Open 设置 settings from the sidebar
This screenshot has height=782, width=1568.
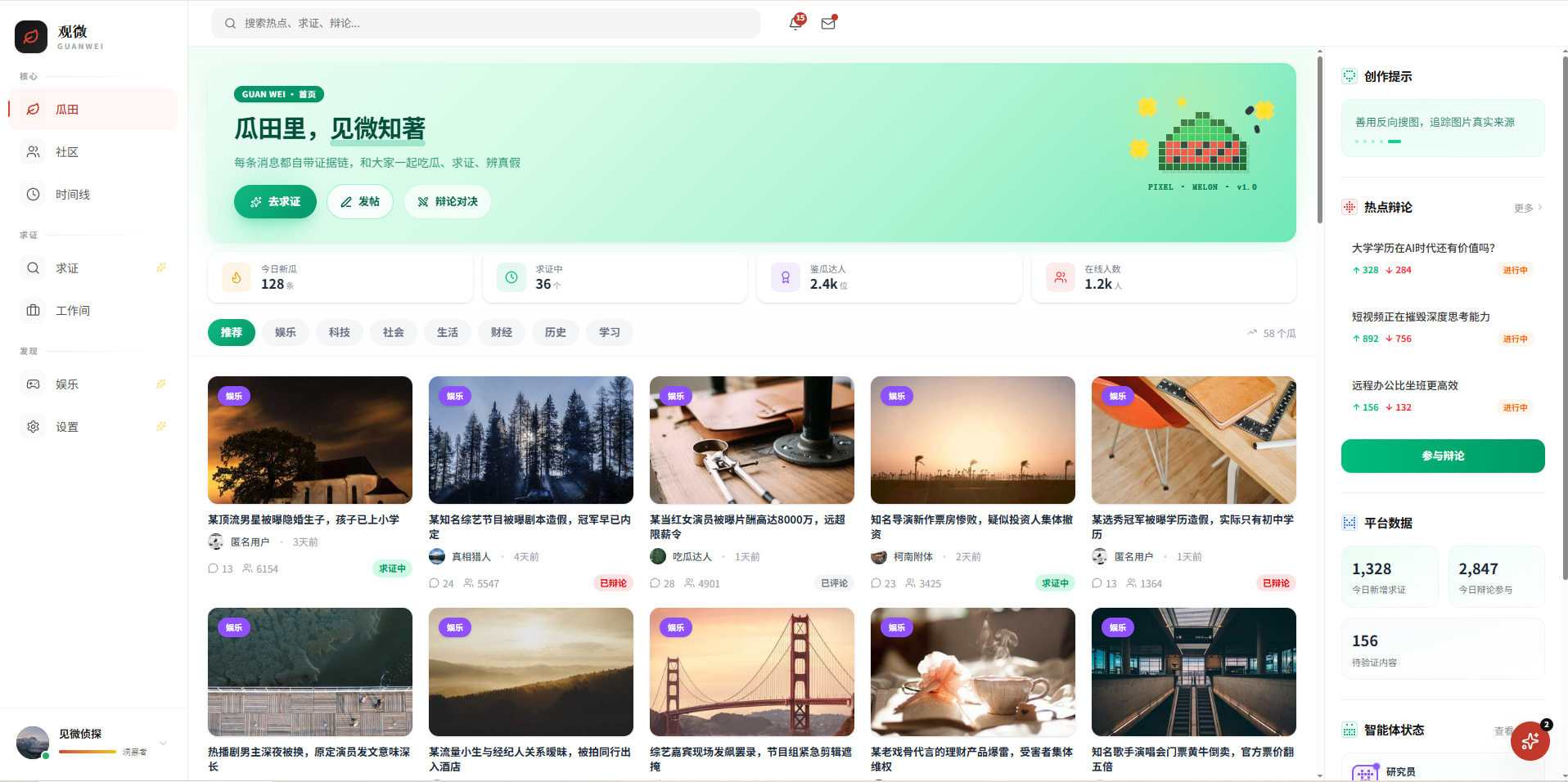coord(92,426)
